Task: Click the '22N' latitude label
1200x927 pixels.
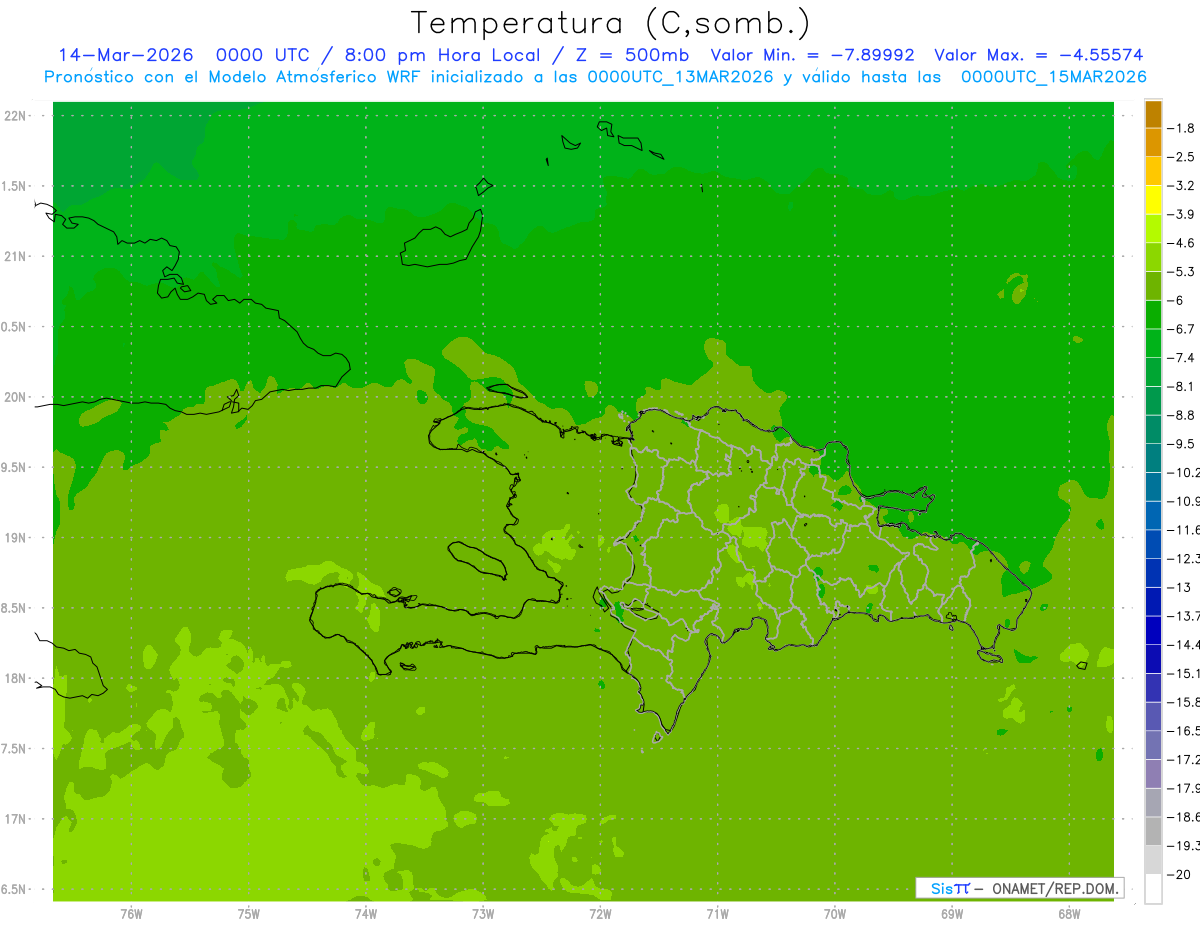Action: pyautogui.click(x=17, y=115)
